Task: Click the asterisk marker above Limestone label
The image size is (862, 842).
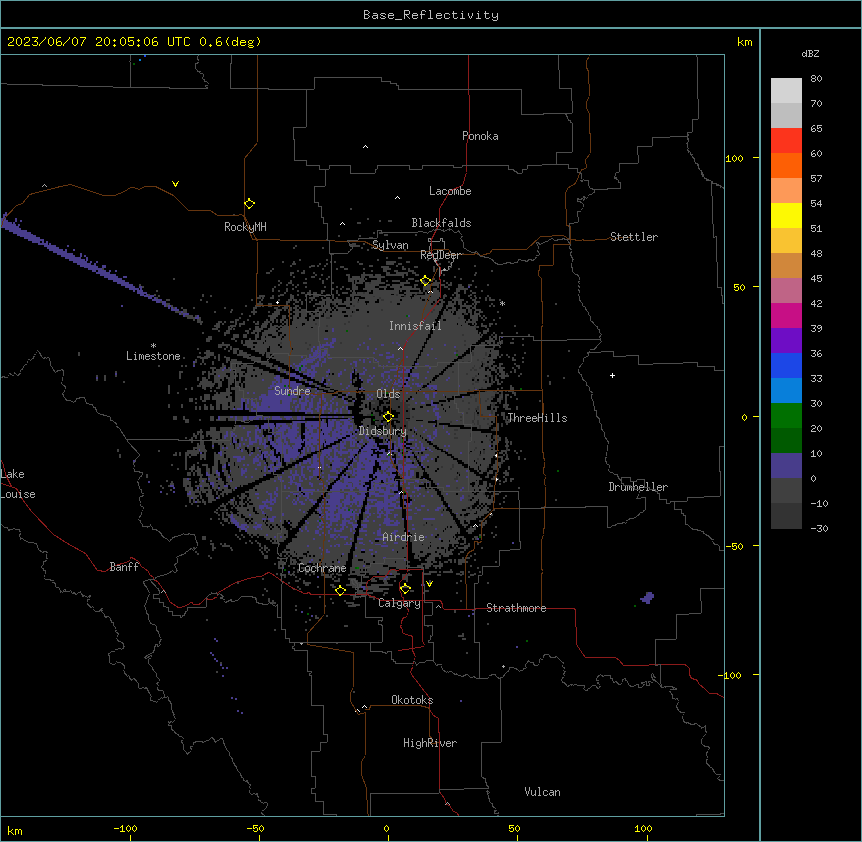Action: tap(153, 346)
